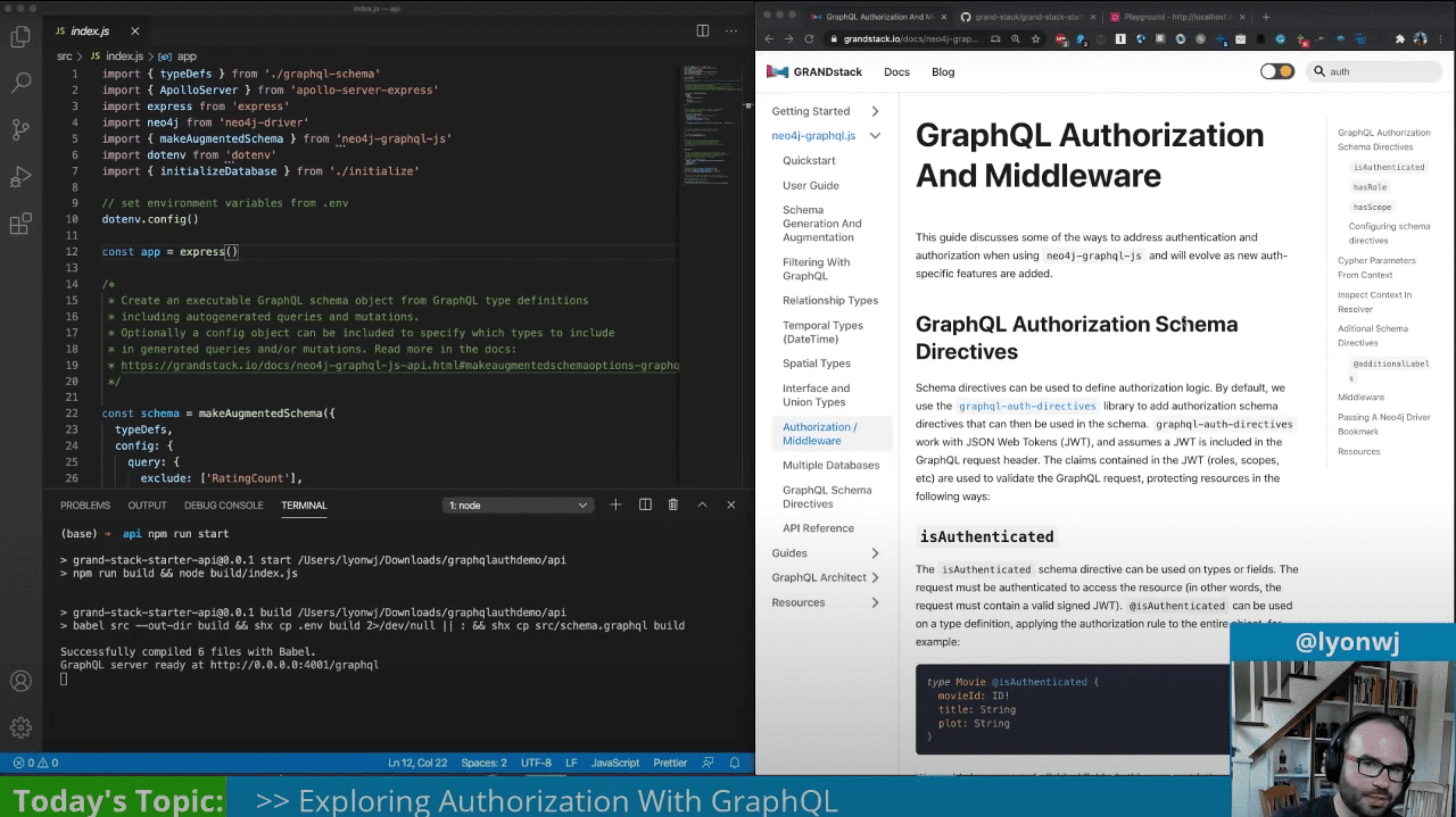Collapse the neo4j-graphql.js sidebar section
Screen dimensions: 1456x817
pos(875,136)
